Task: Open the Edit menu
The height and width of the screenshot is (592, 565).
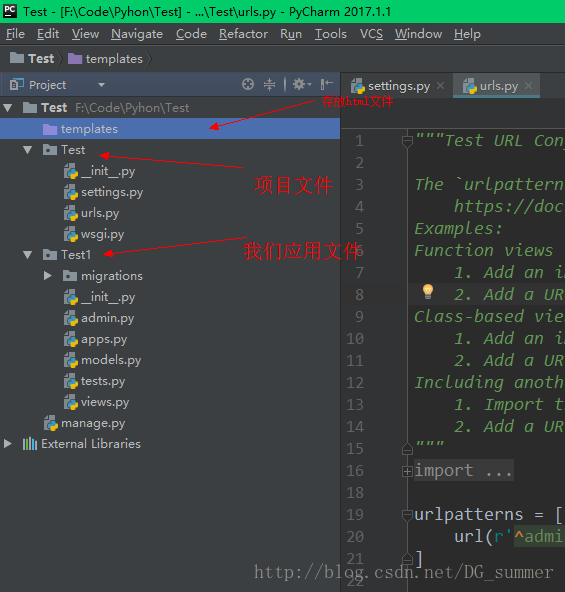Action: [x=48, y=34]
